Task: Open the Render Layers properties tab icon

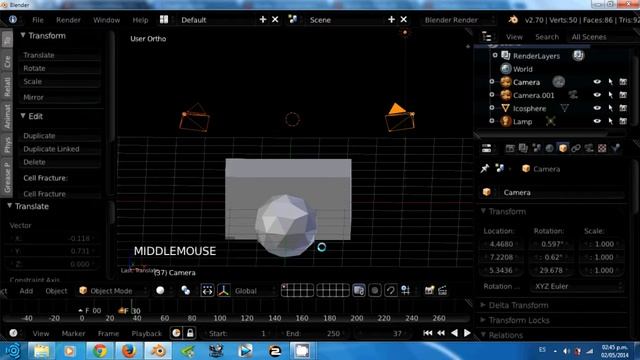Action: (523, 148)
